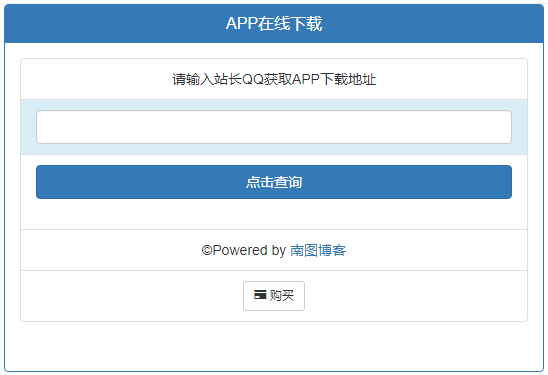Click the QQ number input field
Screen dimensions: 548x375
tap(274, 127)
